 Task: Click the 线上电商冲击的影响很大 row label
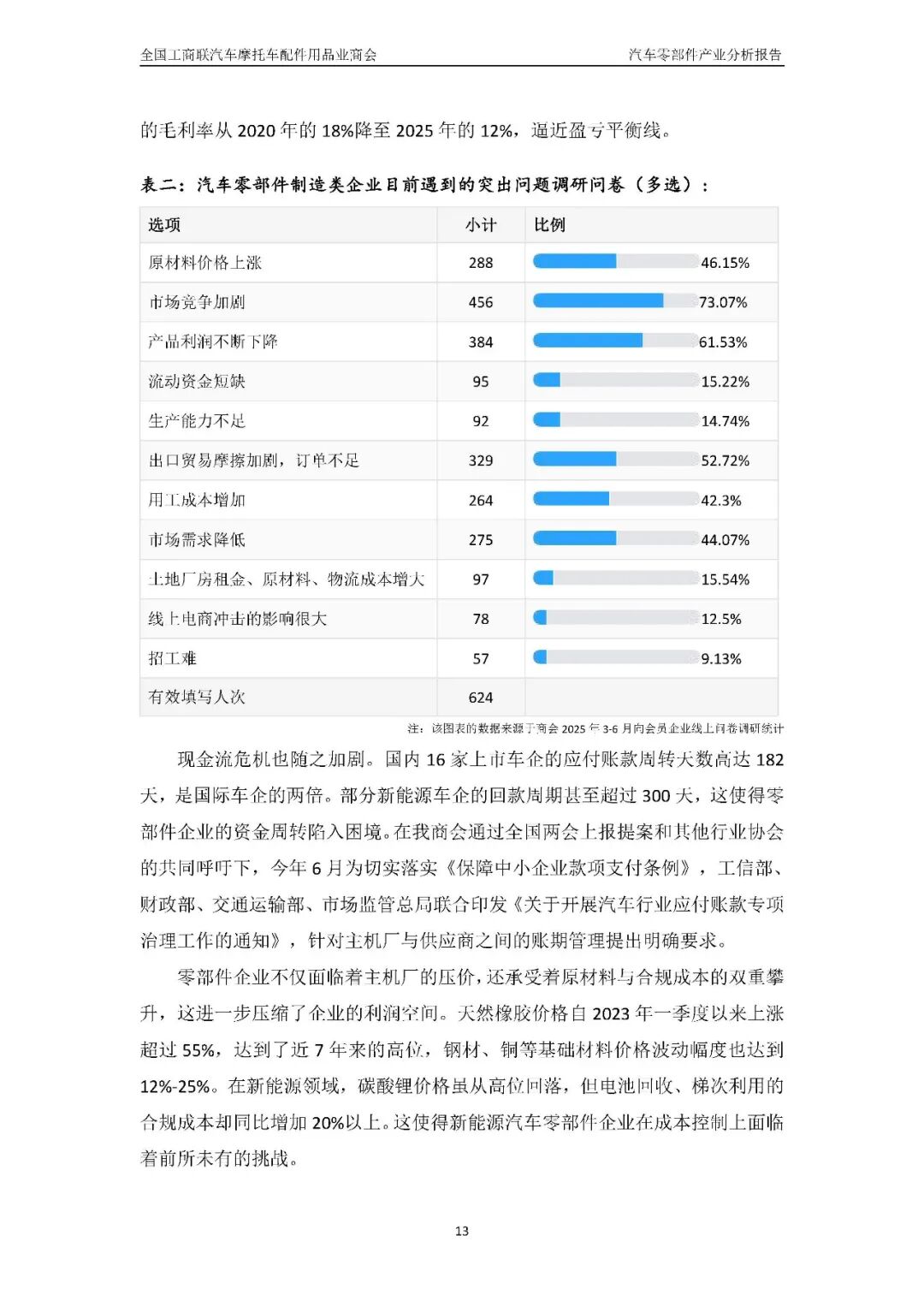point(238,619)
